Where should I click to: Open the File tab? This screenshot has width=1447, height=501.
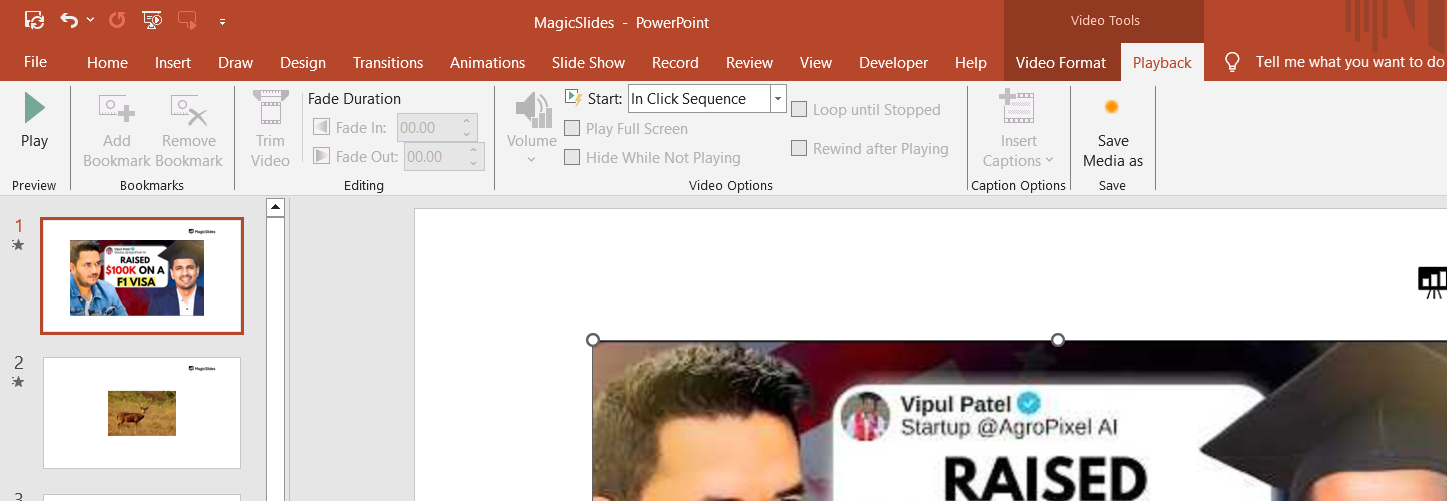tap(35, 62)
